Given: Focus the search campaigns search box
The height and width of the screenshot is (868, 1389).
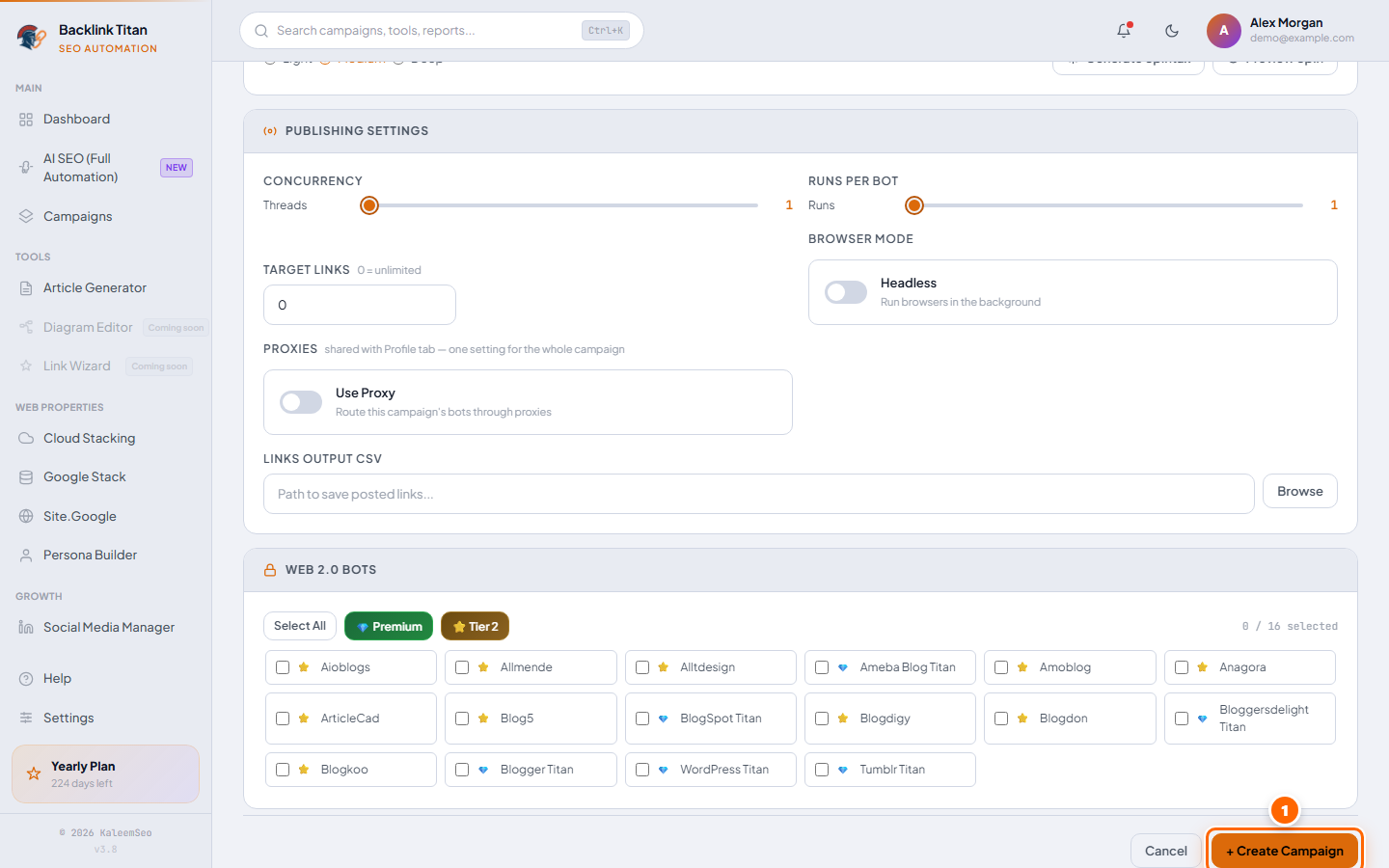Looking at the screenshot, I should [x=442, y=31].
